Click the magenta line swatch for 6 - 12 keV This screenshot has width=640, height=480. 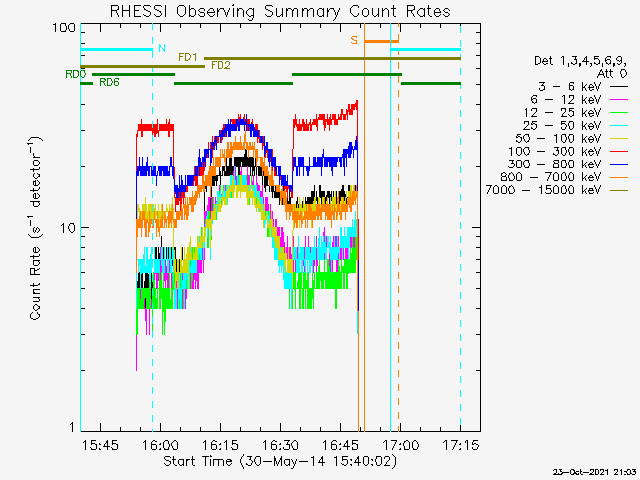[x=619, y=100]
